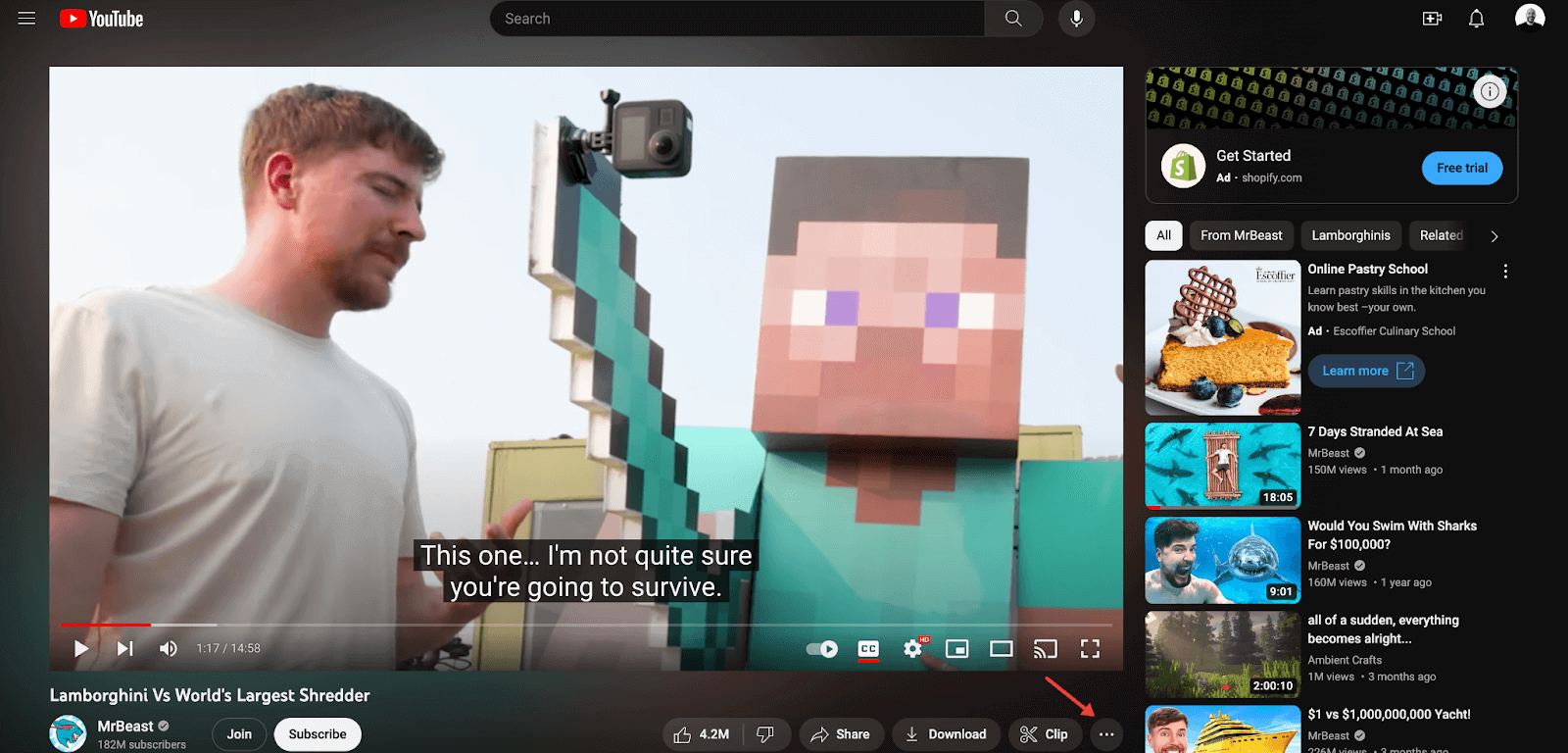Open the ad info icon
This screenshot has height=753, width=1568.
(1490, 91)
